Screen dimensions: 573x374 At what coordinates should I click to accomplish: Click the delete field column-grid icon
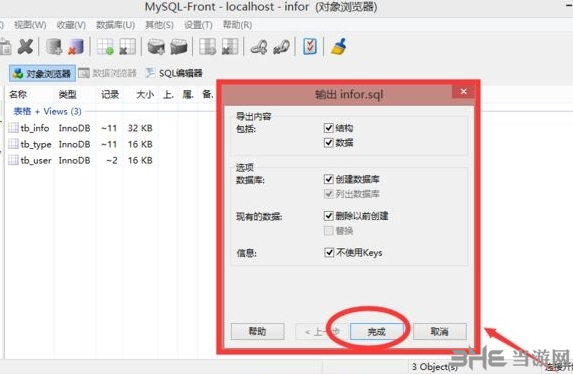click(x=230, y=47)
